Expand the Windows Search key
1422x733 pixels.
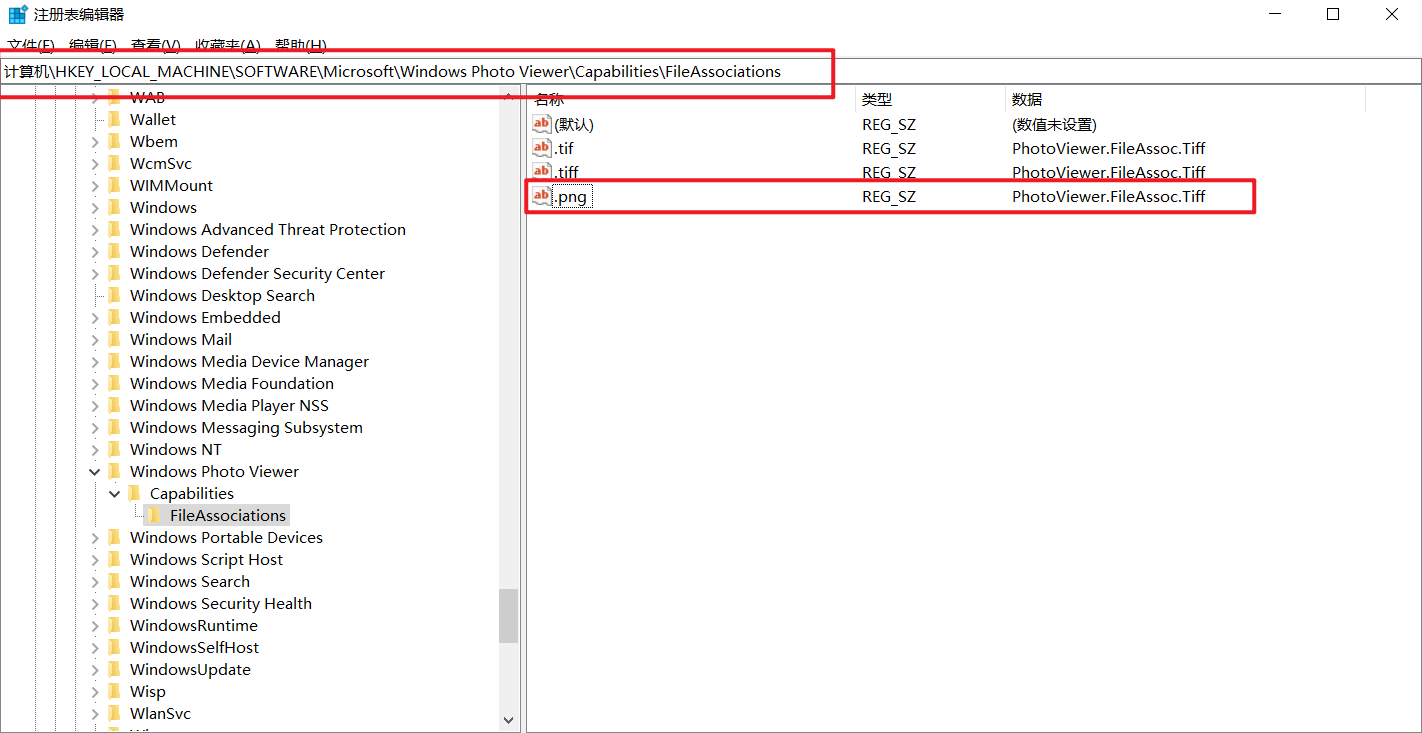coord(95,581)
